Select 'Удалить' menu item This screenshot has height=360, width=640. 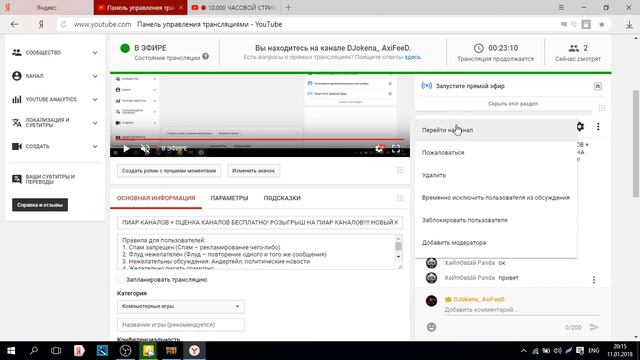496,175
